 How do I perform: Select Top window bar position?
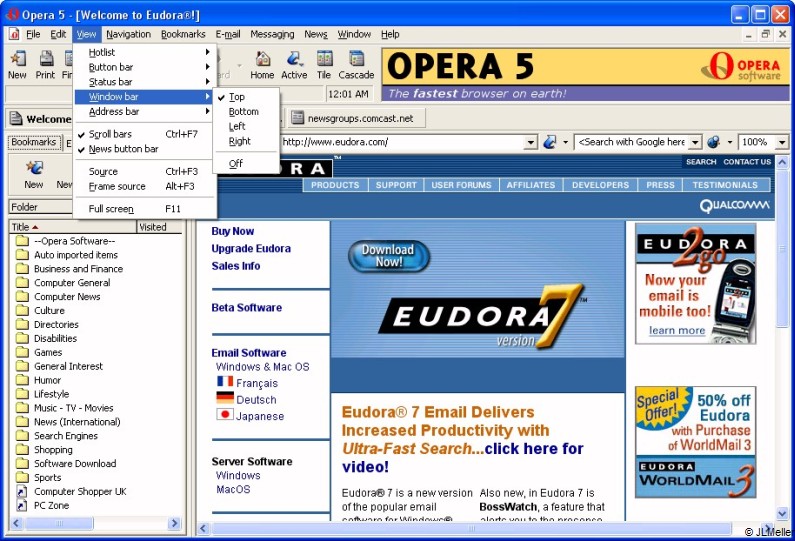[x=246, y=97]
